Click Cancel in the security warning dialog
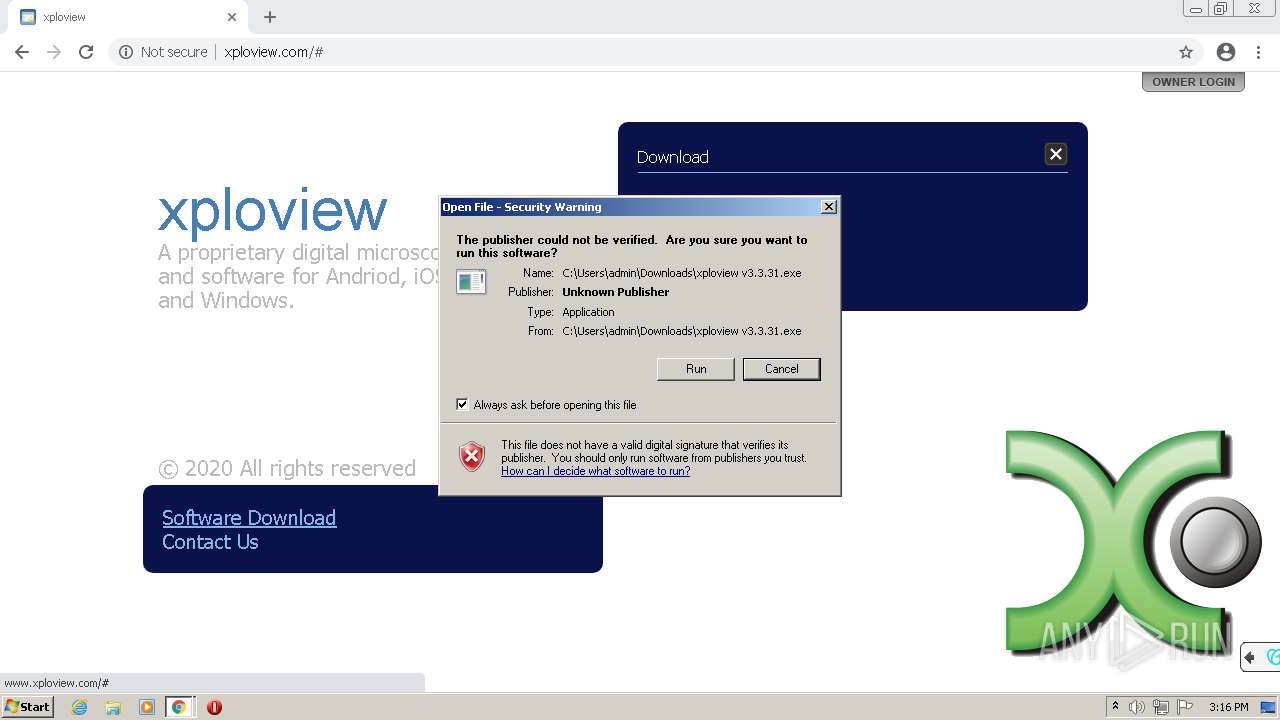 (x=781, y=369)
